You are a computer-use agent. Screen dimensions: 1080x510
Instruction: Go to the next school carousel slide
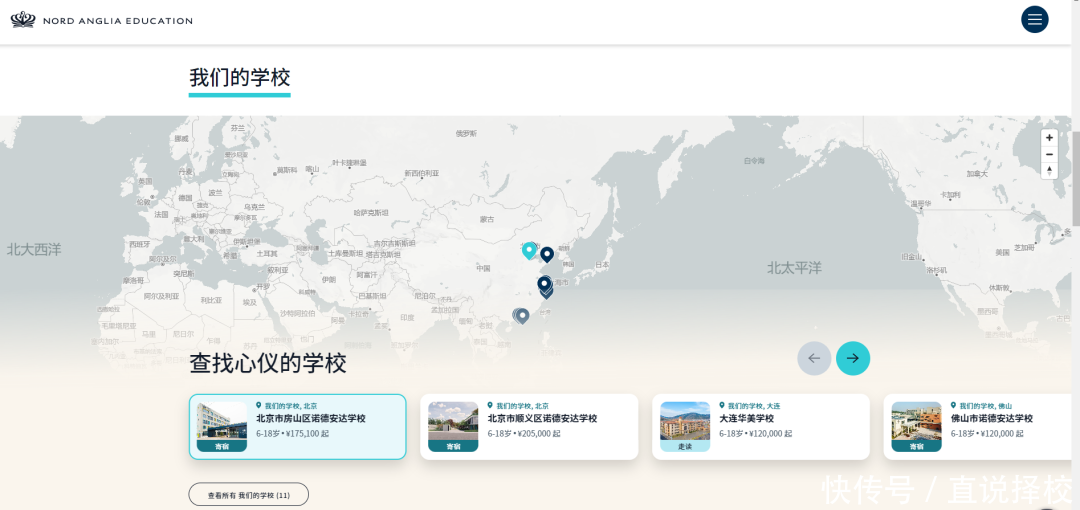pos(852,358)
